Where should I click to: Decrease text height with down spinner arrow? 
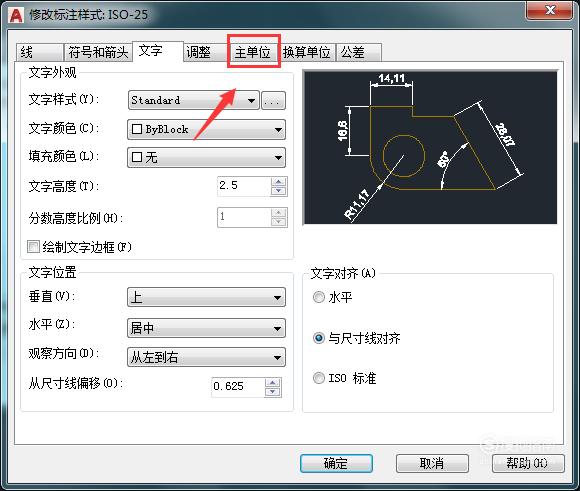tap(279, 191)
